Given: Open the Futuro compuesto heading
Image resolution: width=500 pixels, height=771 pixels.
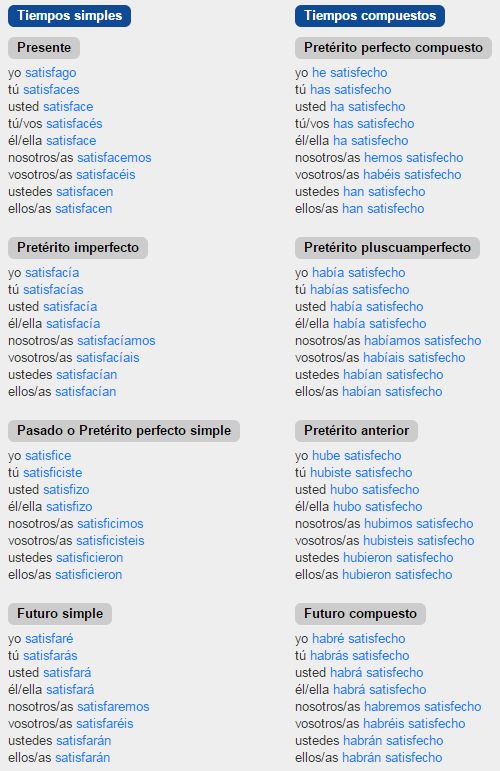Looking at the screenshot, I should click(360, 614).
